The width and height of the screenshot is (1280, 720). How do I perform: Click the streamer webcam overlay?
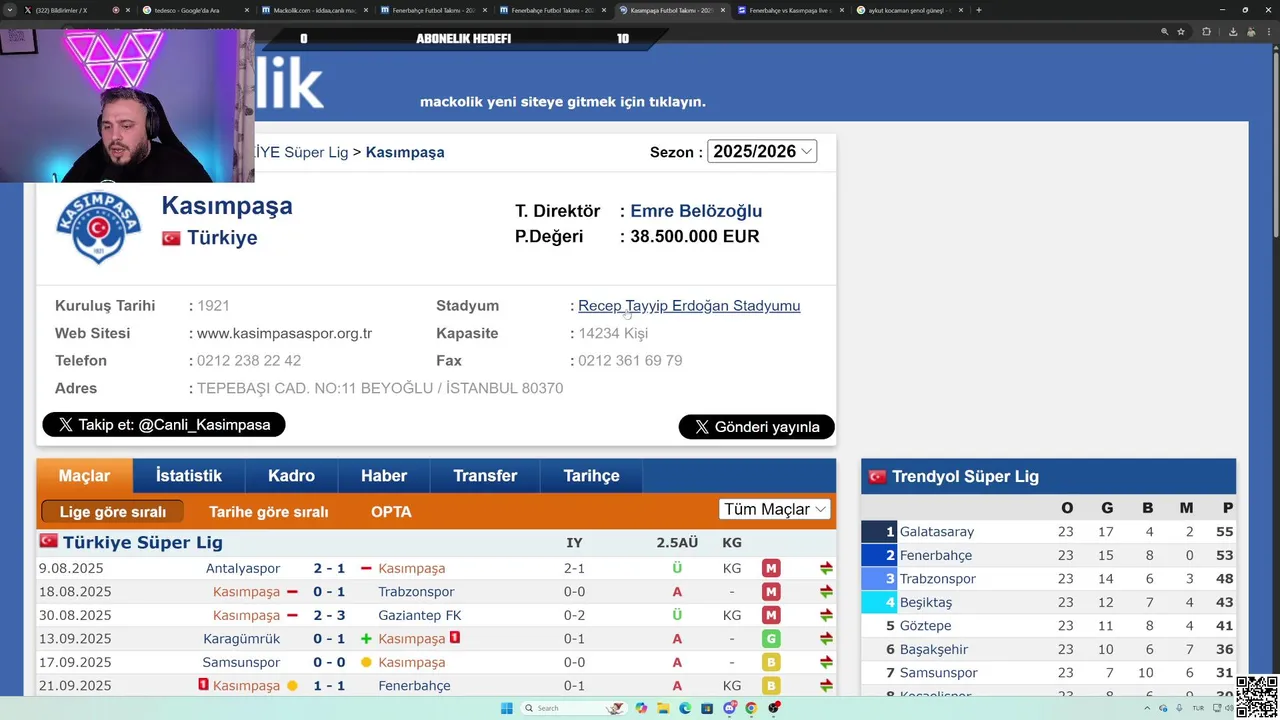point(127,105)
